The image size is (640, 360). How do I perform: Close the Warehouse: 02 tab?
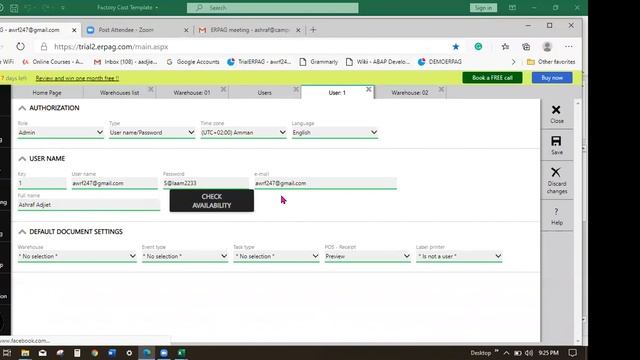pyautogui.click(x=441, y=89)
